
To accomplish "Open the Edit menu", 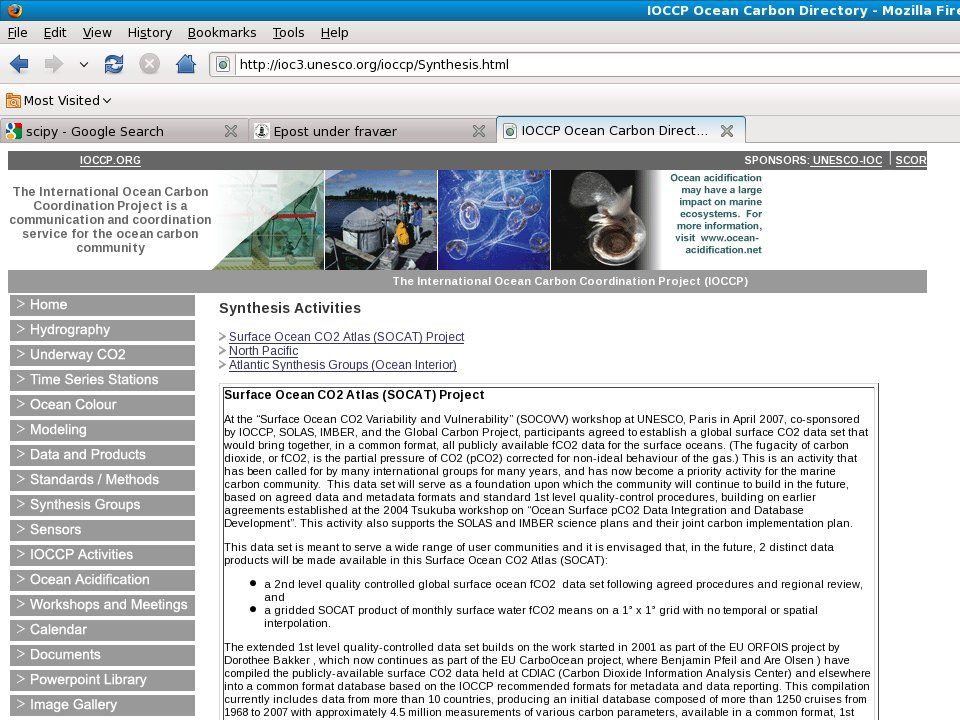I will click(x=54, y=32).
